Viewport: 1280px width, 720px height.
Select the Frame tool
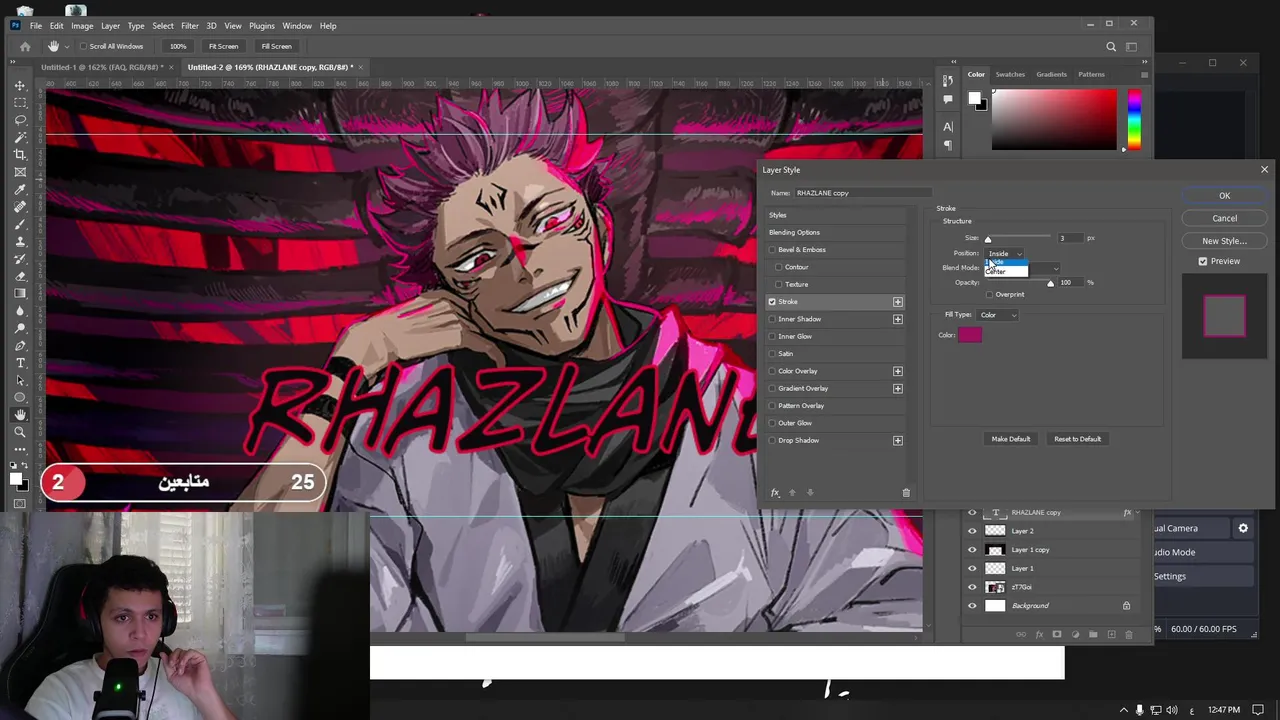[x=20, y=172]
